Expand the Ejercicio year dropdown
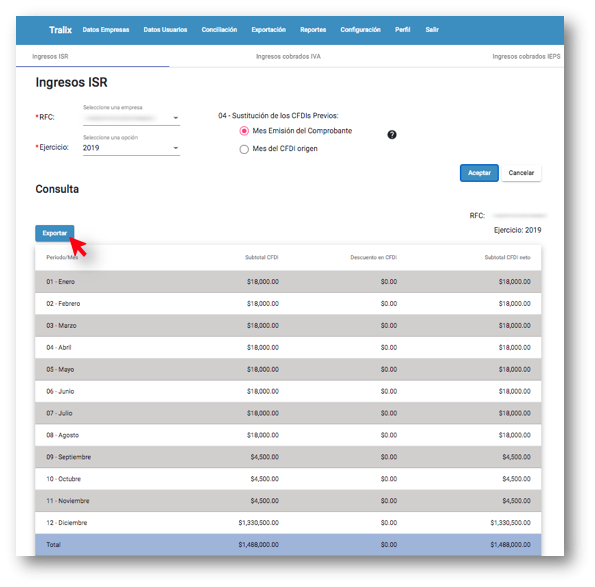The height and width of the screenshot is (587, 595). tap(131, 148)
